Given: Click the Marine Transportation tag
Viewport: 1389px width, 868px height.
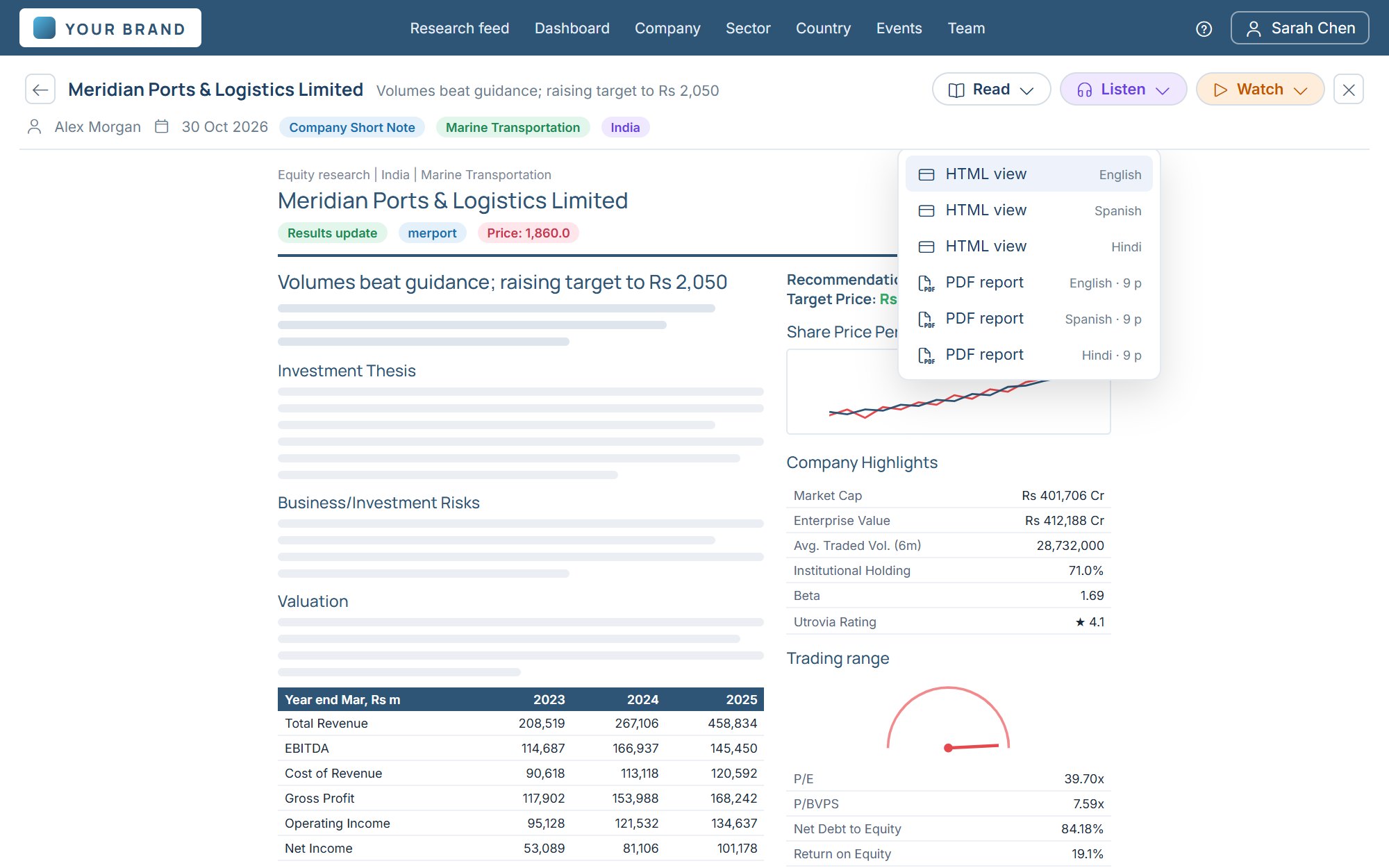Looking at the screenshot, I should tap(513, 128).
